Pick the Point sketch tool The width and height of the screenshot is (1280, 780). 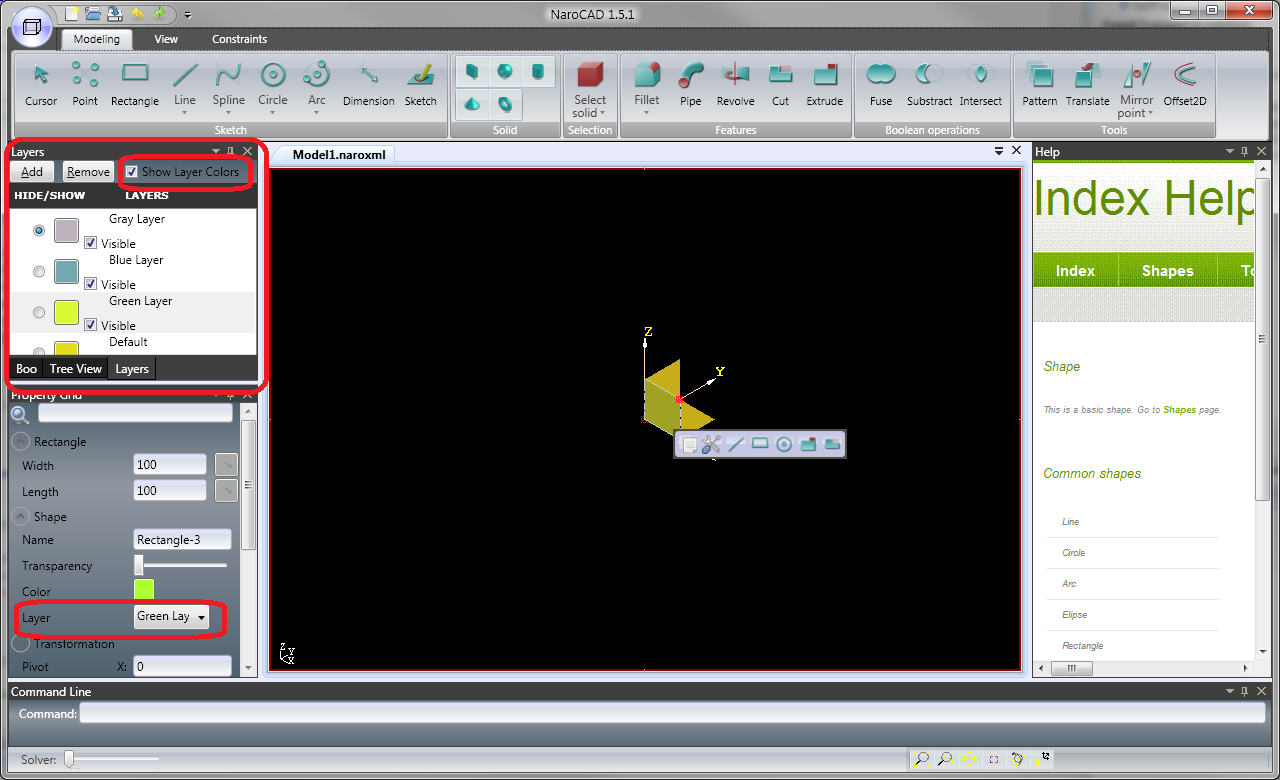(x=85, y=84)
